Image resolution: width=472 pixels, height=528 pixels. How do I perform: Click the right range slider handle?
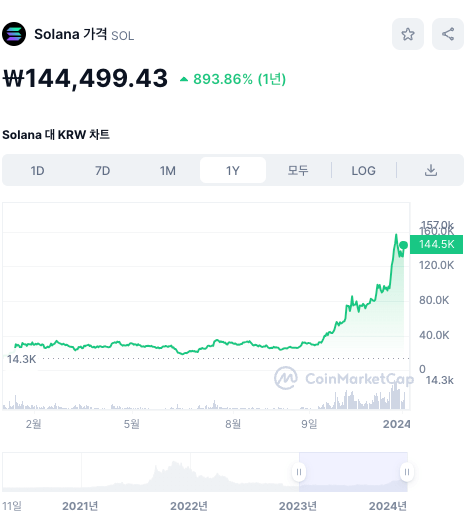click(x=407, y=472)
